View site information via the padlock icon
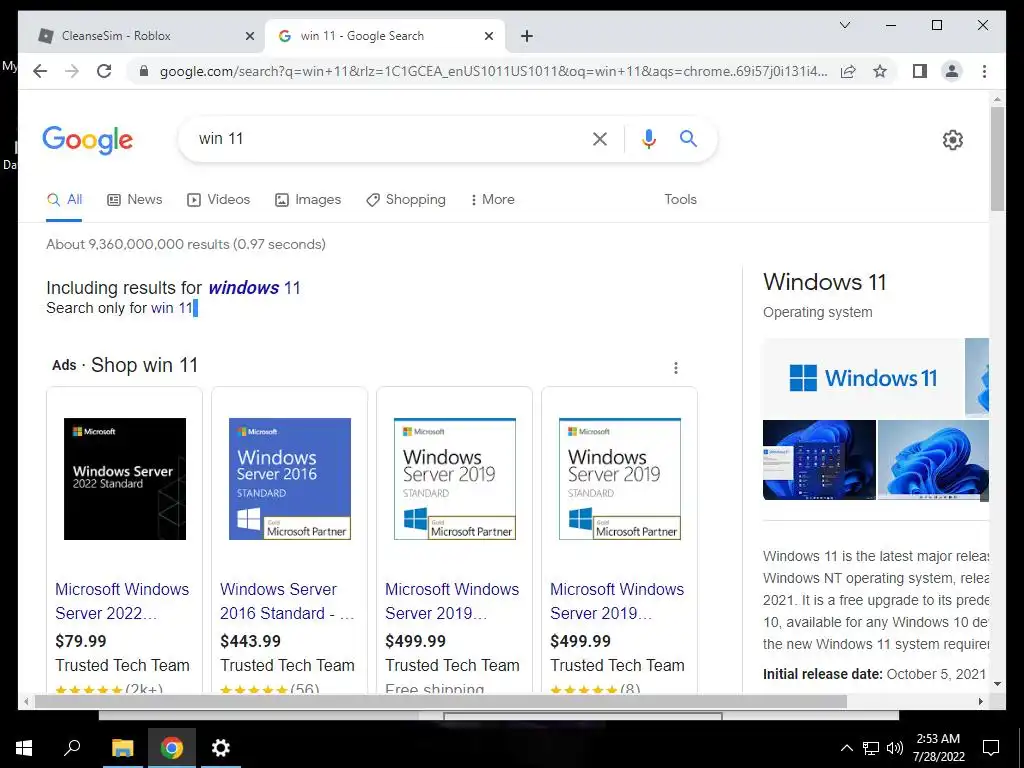Image resolution: width=1024 pixels, height=768 pixels. (x=144, y=71)
